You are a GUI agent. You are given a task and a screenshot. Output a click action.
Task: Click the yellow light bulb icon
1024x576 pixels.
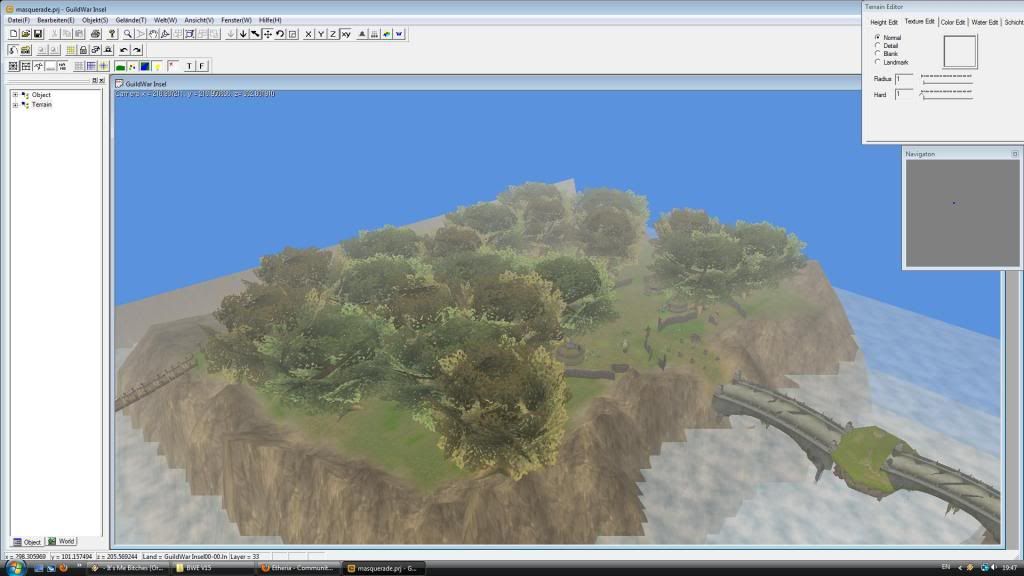(x=157, y=66)
